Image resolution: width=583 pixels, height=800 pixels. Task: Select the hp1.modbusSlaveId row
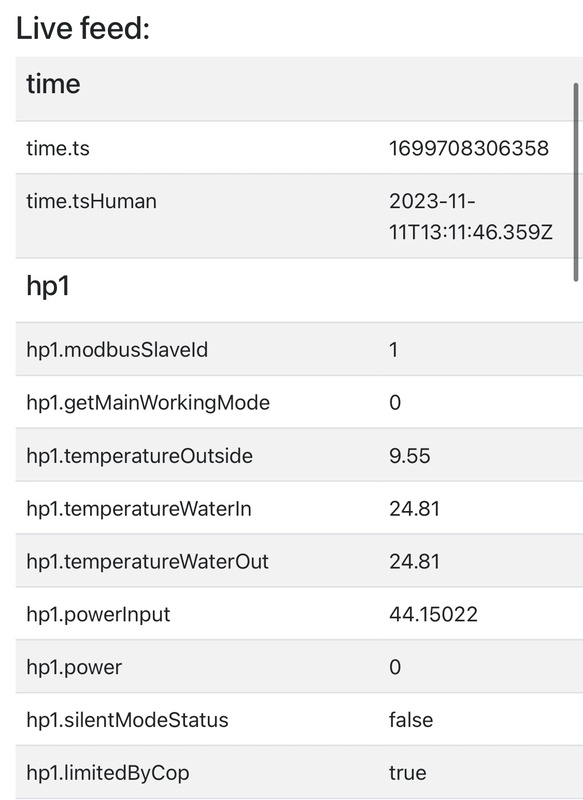[x=299, y=349]
